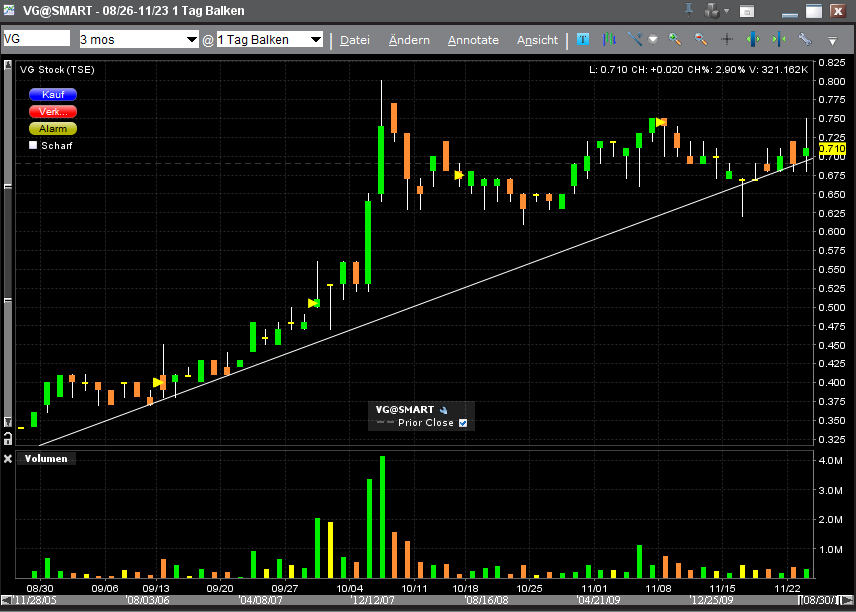
Task: Maximize the chart window
Action: coord(813,11)
